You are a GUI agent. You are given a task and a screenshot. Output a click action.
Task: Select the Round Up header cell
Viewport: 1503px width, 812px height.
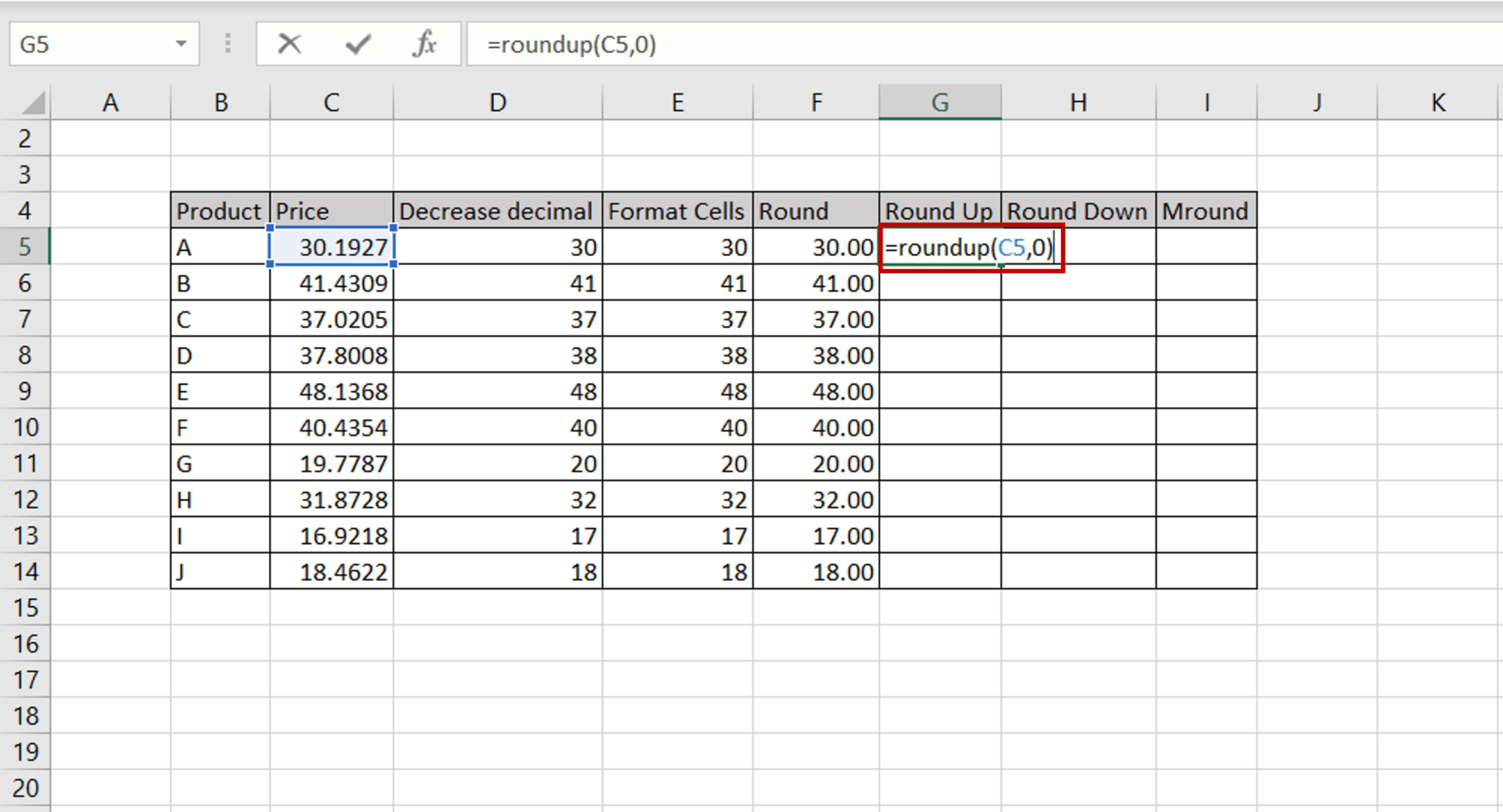point(939,211)
